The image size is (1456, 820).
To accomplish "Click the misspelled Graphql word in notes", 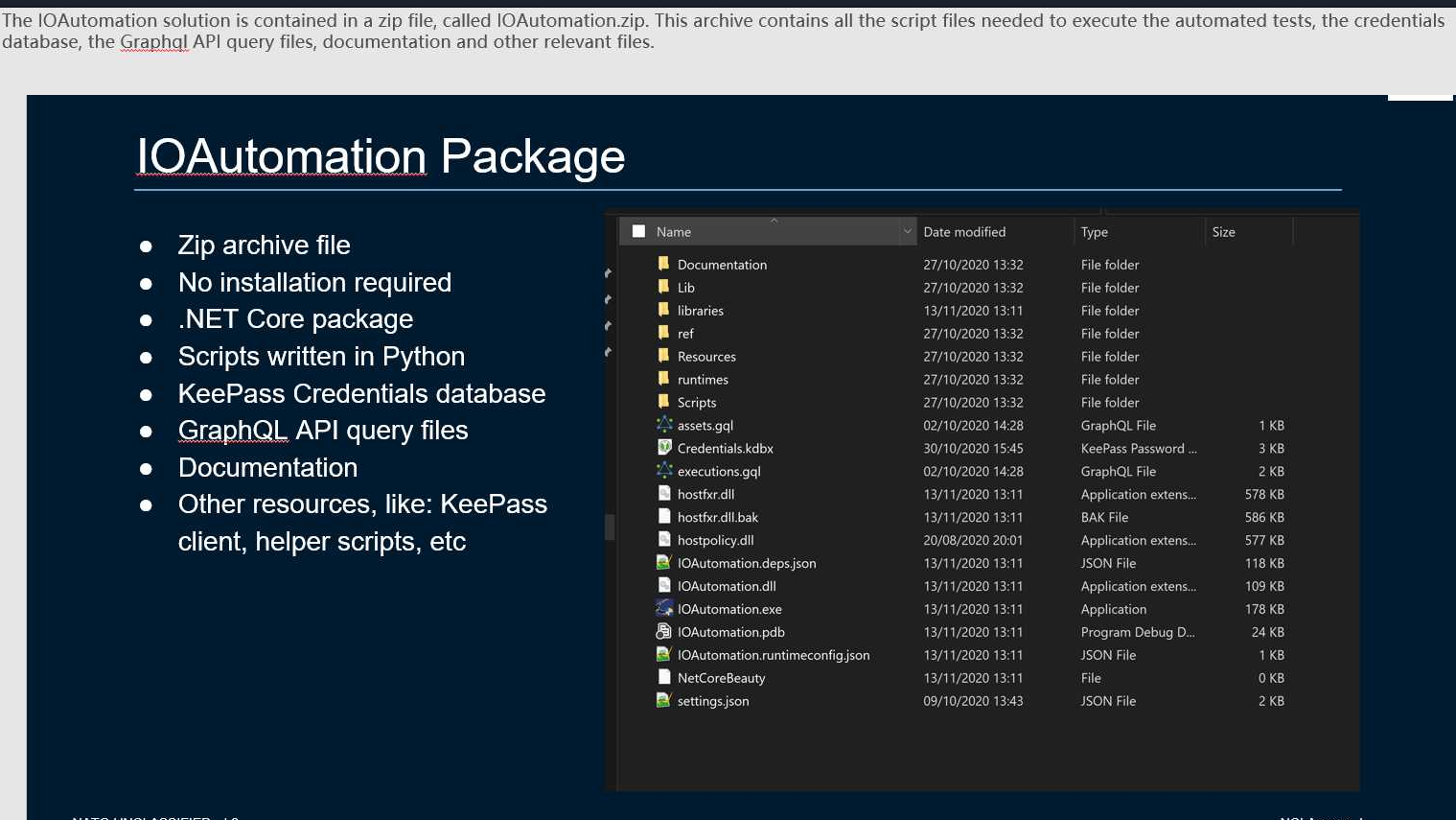I will 153,41.
